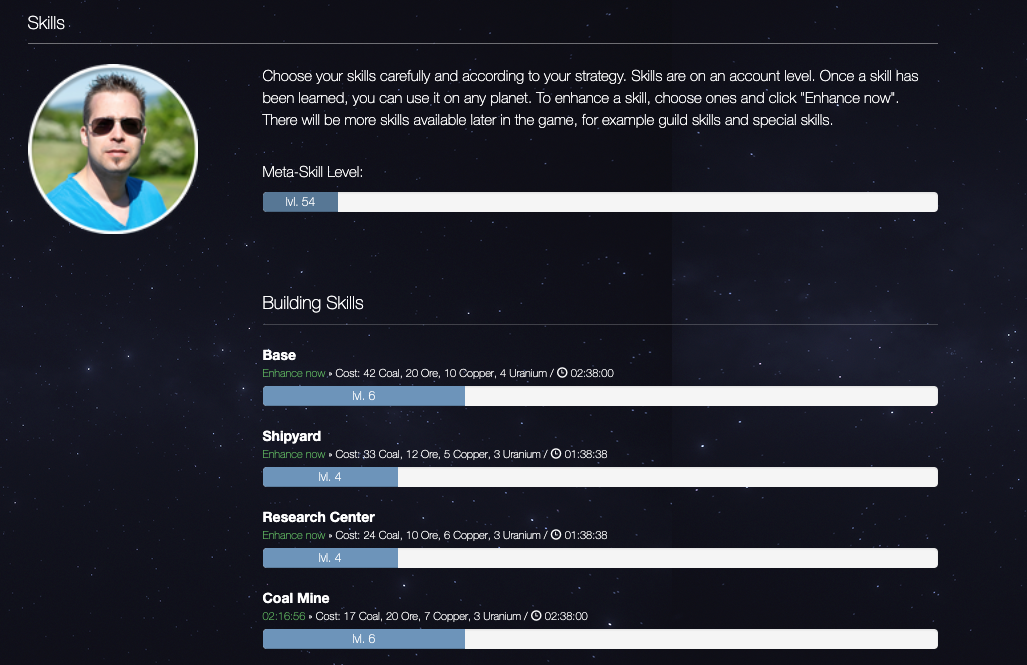Click Enhance now for the Base skill
The width and height of the screenshot is (1027, 665).
(294, 373)
